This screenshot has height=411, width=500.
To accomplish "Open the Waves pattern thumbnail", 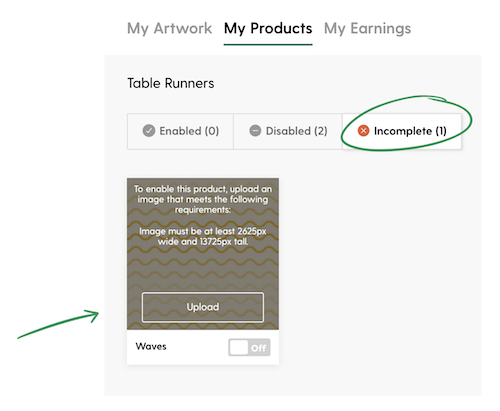I will pyautogui.click(x=203, y=254).
